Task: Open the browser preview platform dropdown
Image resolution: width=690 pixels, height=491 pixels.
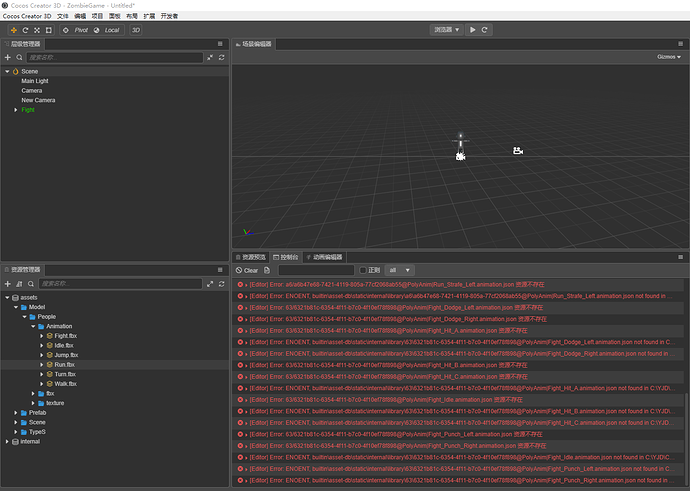Action: pyautogui.click(x=447, y=29)
